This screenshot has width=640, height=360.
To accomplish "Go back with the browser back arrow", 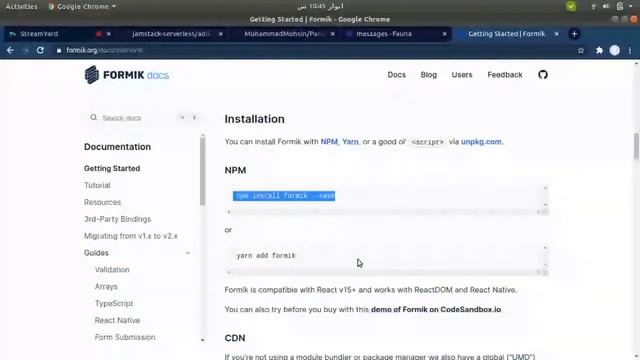I will coord(10,50).
